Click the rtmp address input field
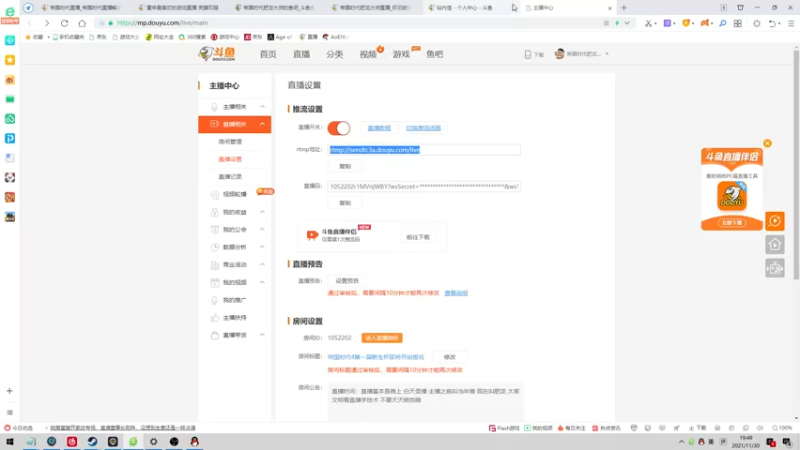The image size is (800, 450). (424, 149)
